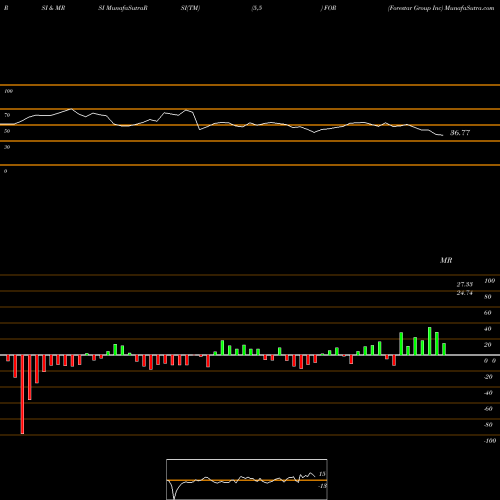This screenshot has width=500, height=500.
Task: Click the 15 label in the mini chart
Action: click(322, 474)
